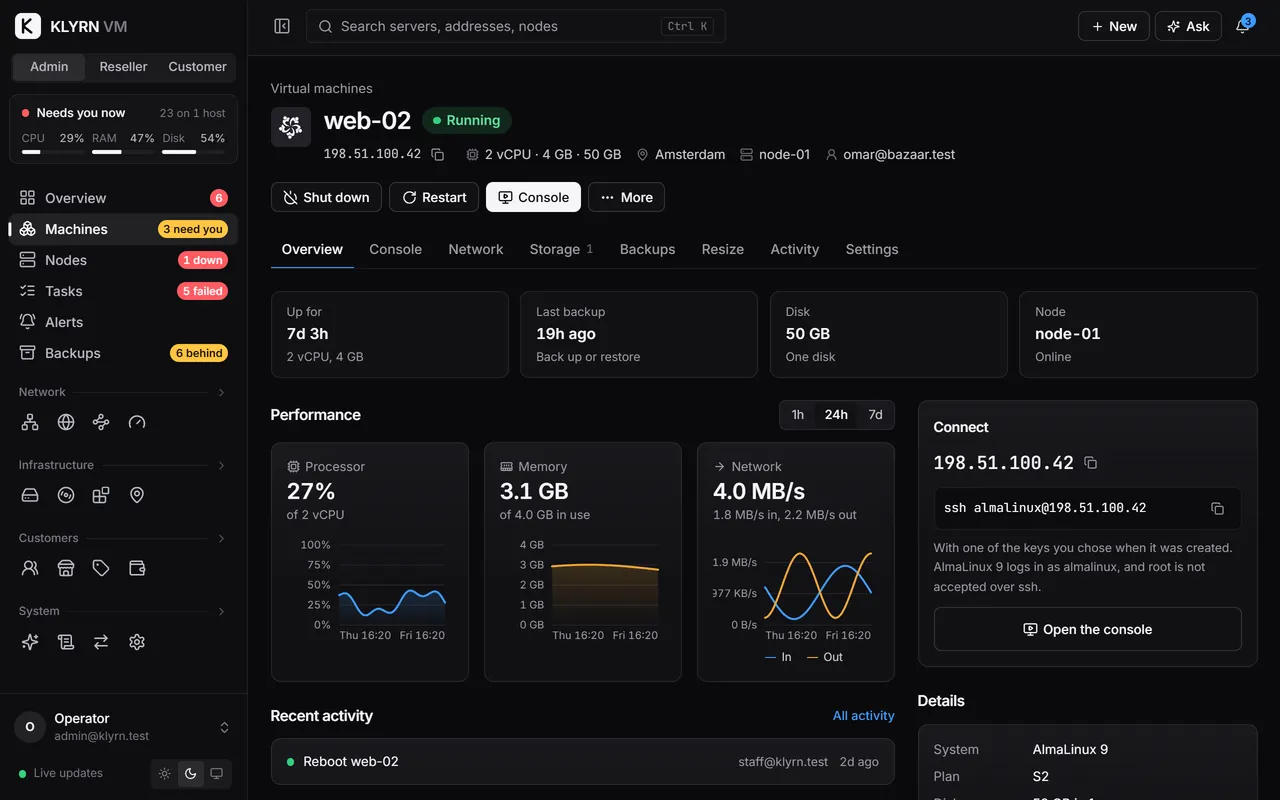Image resolution: width=1280 pixels, height=800 pixels.
Task: Restart the web-02 machine
Action: 434,197
